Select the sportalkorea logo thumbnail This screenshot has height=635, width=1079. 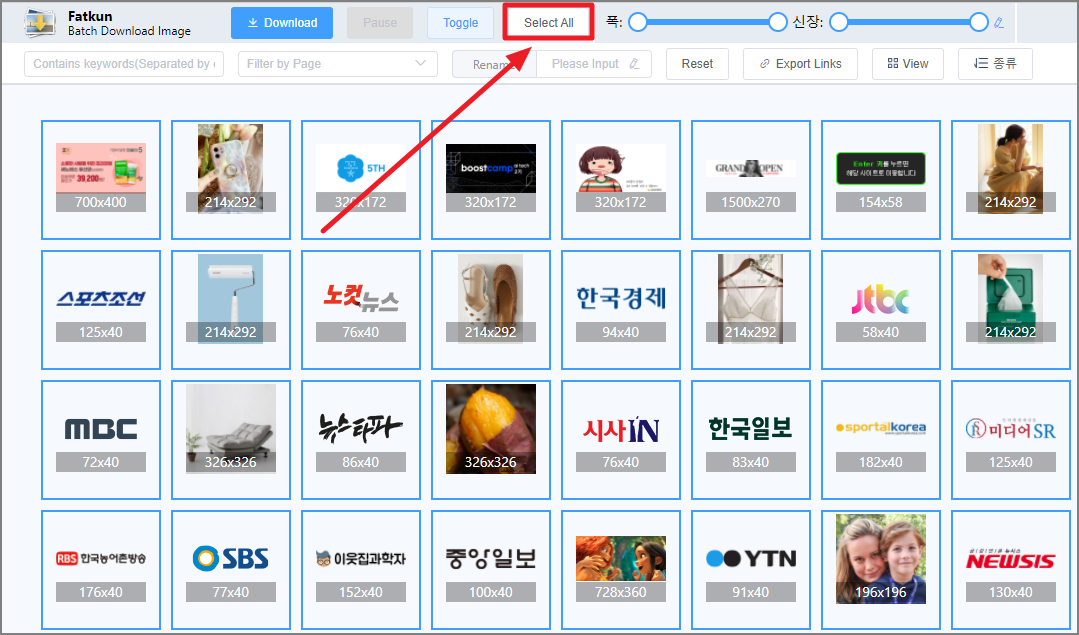point(881,440)
